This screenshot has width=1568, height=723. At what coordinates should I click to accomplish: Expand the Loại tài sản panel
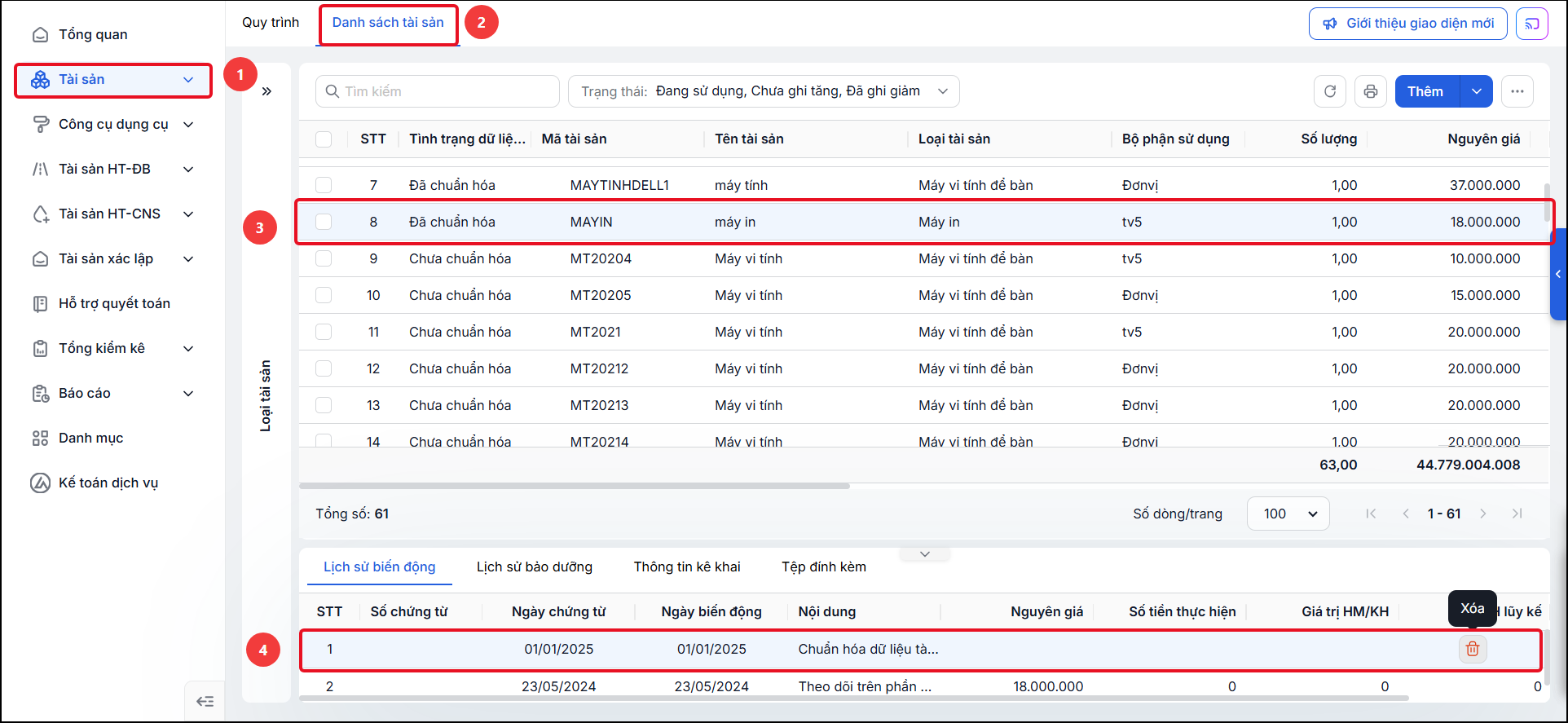point(266,91)
